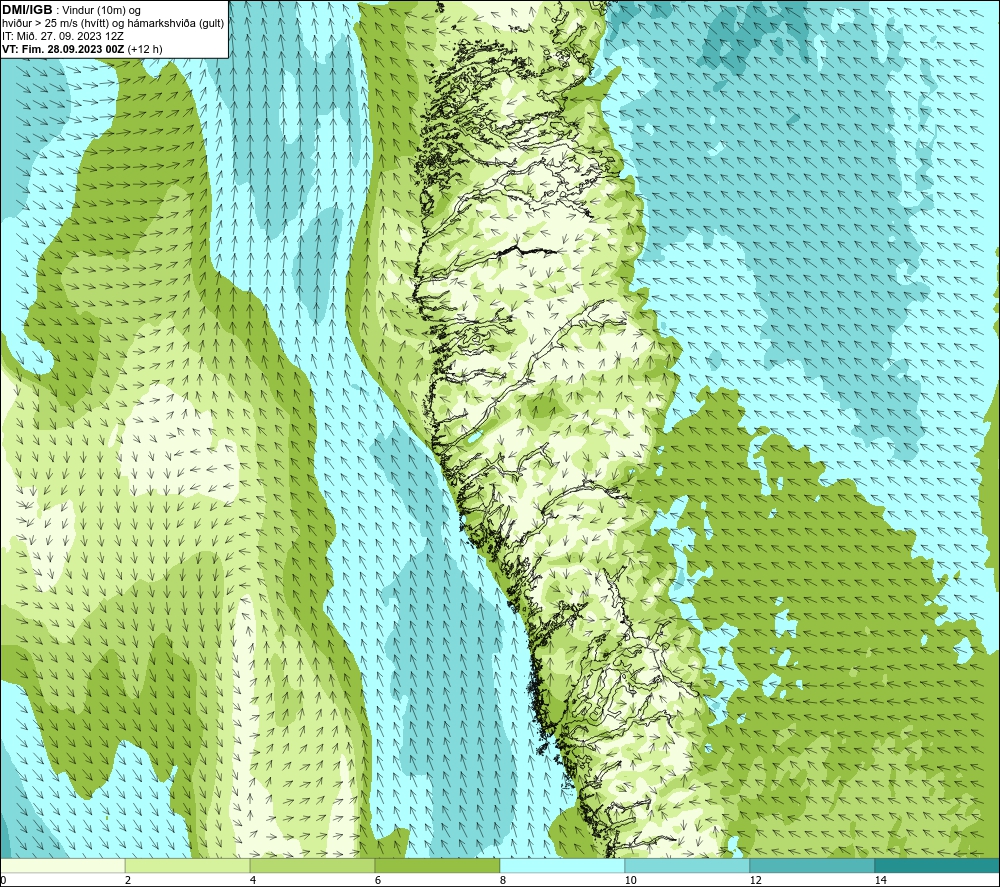Click the "VT: Fim. 28.09.2023 00Z" valid time
Image resolution: width=1000 pixels, height=887 pixels.
[x=63, y=49]
